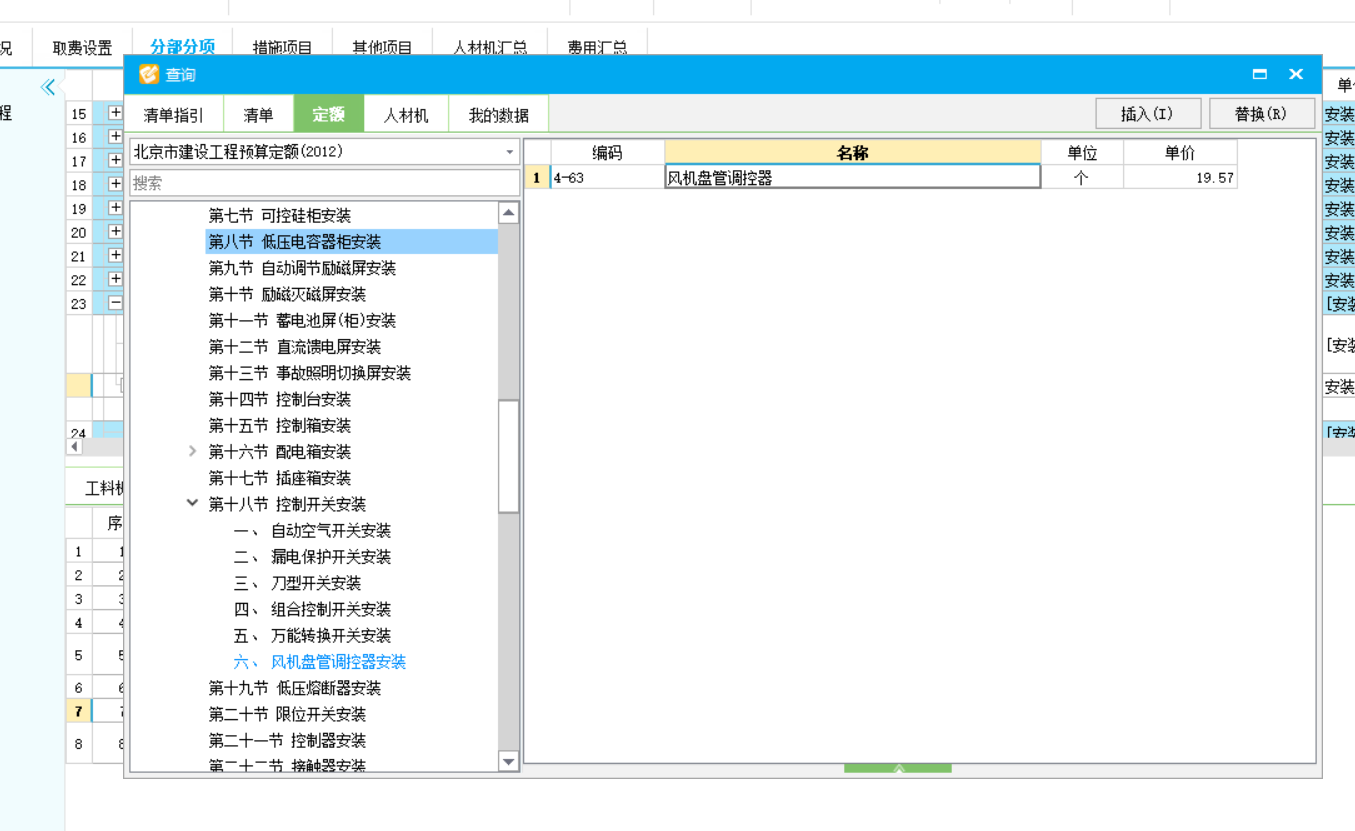Select 六、风机盘管调控器安装
Screen dimensions: 1355x831
(320, 662)
